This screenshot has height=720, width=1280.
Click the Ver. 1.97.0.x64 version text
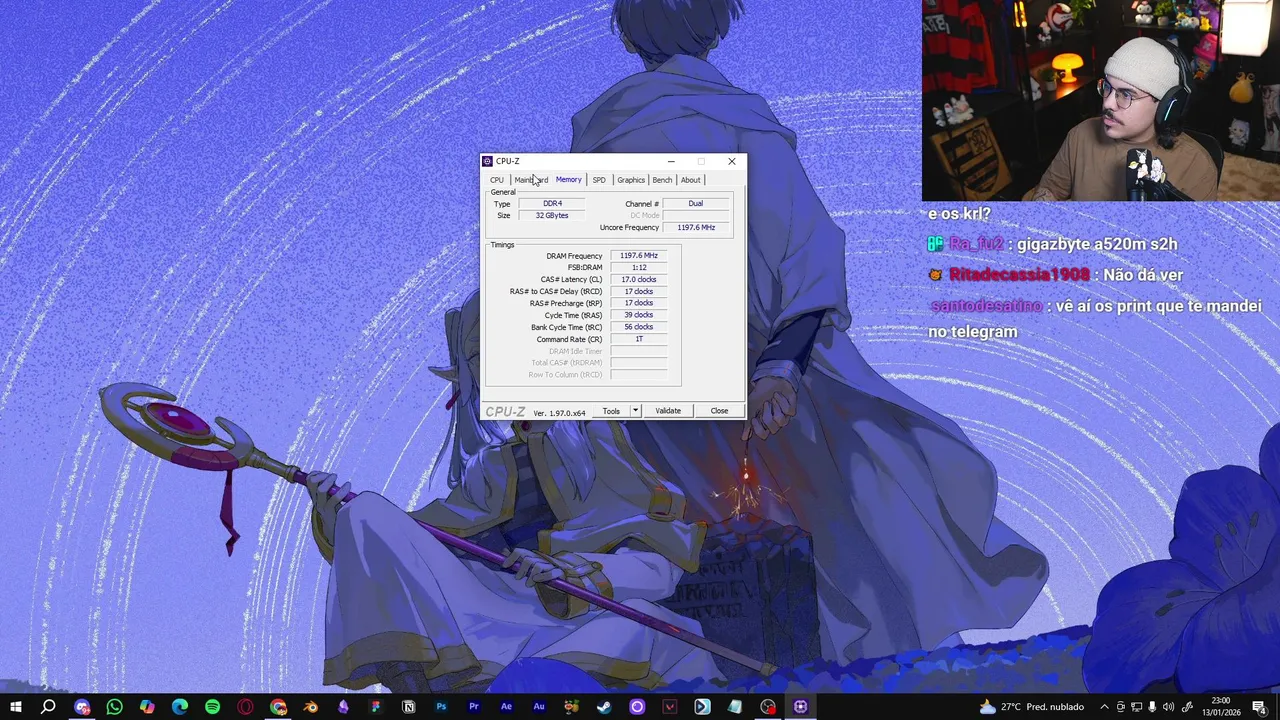pos(559,413)
